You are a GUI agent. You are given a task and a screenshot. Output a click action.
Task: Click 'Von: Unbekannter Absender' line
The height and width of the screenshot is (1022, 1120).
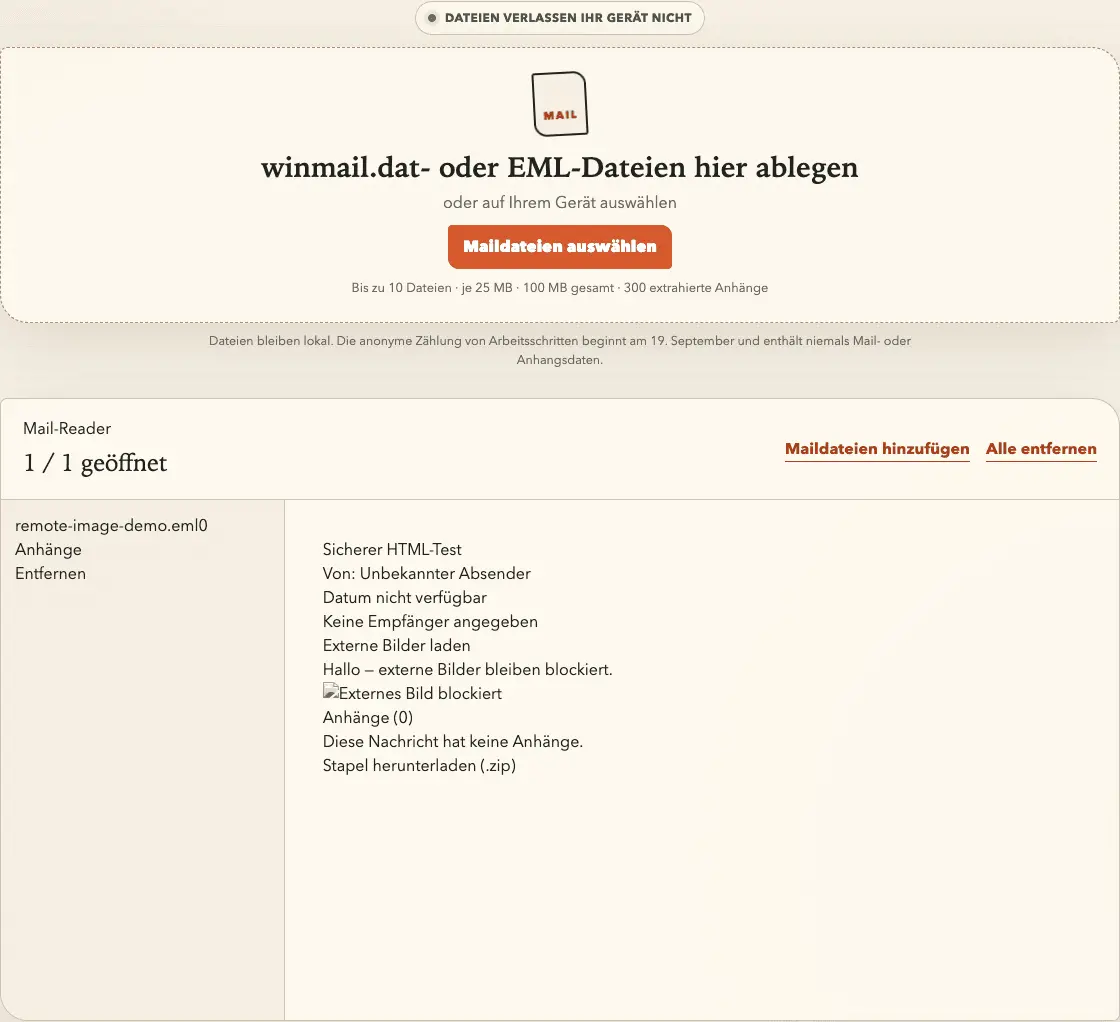426,573
